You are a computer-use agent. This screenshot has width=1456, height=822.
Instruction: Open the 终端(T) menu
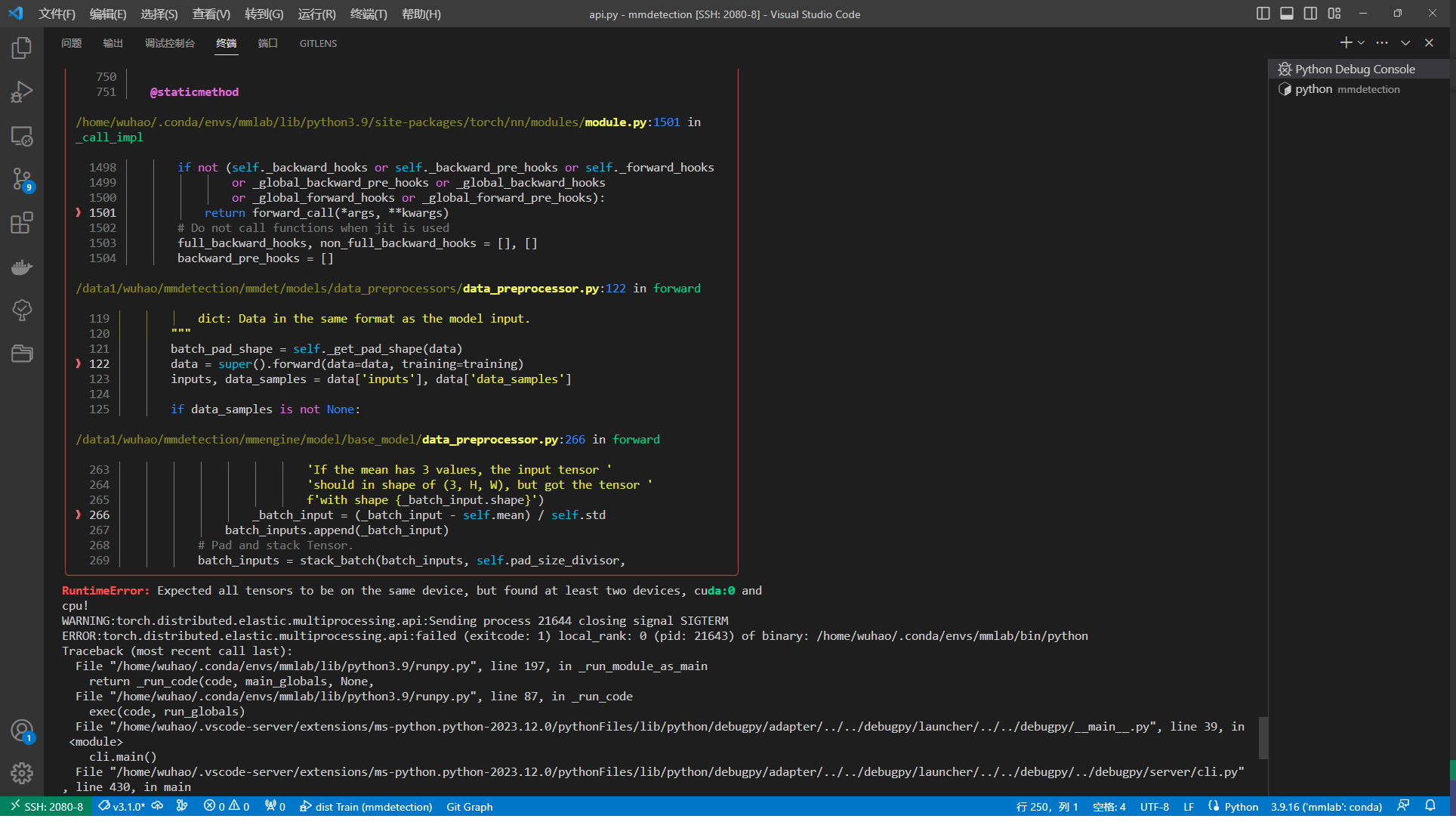[368, 14]
